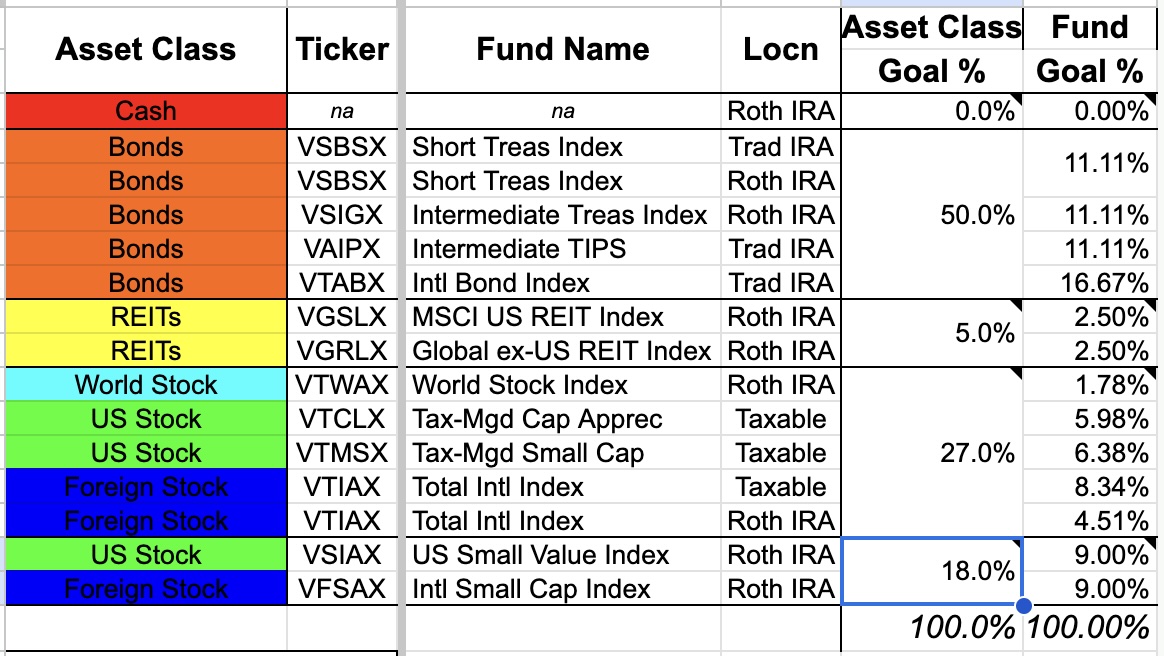The image size is (1164, 656).
Task: Select the VFSAX ticker cell
Action: [x=342, y=589]
